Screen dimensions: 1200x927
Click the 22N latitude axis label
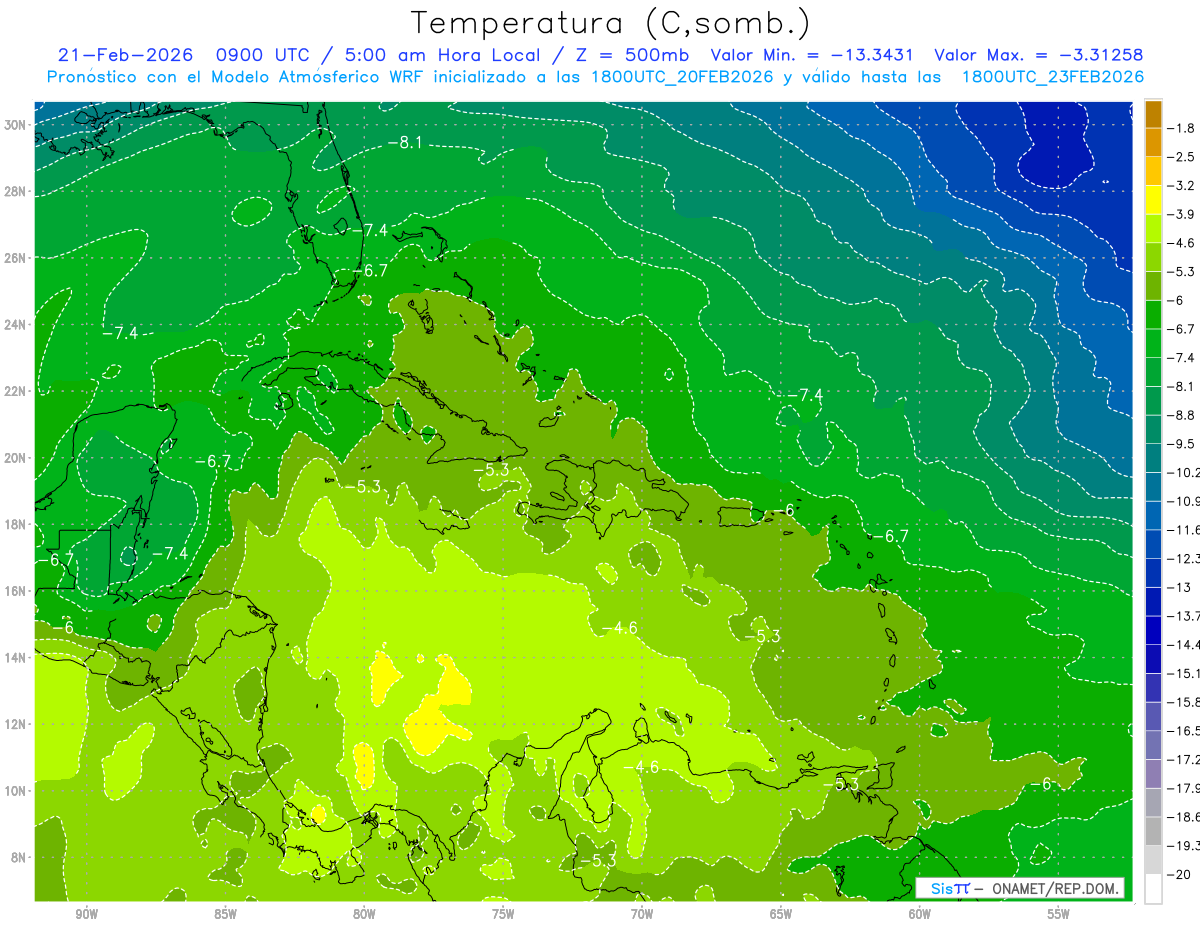point(17,391)
